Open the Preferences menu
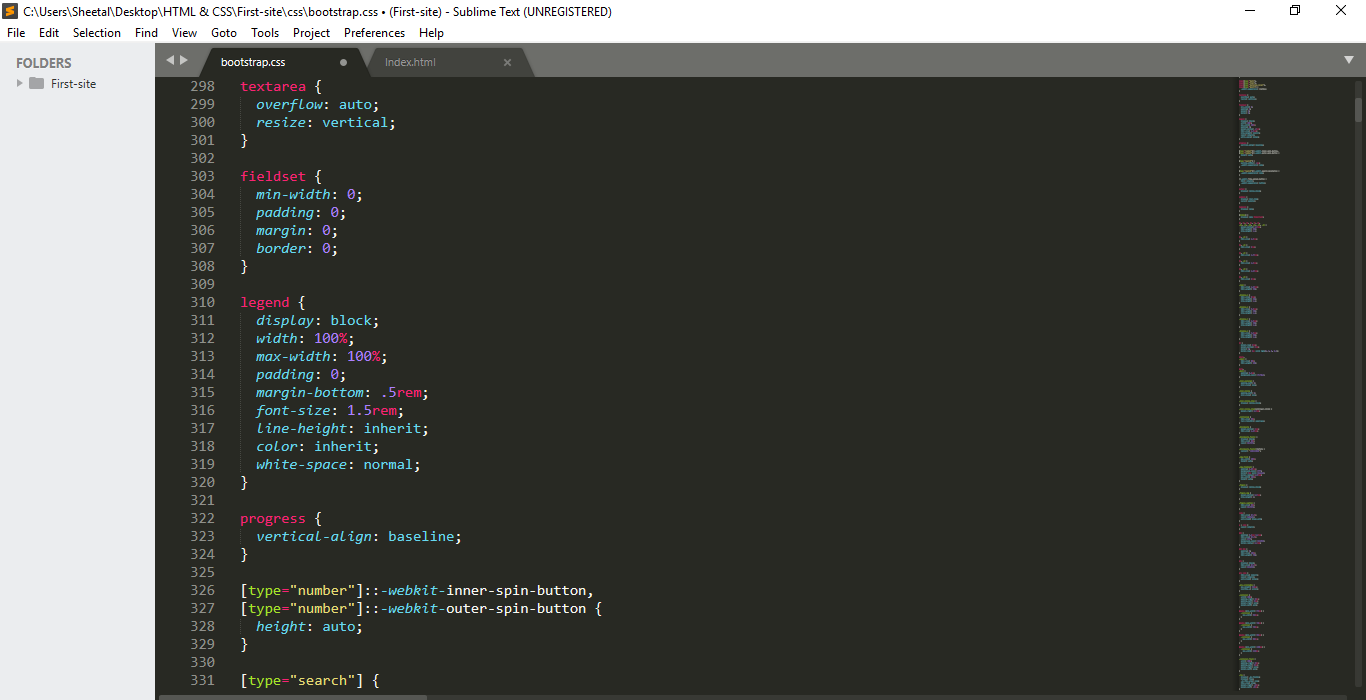 374,33
